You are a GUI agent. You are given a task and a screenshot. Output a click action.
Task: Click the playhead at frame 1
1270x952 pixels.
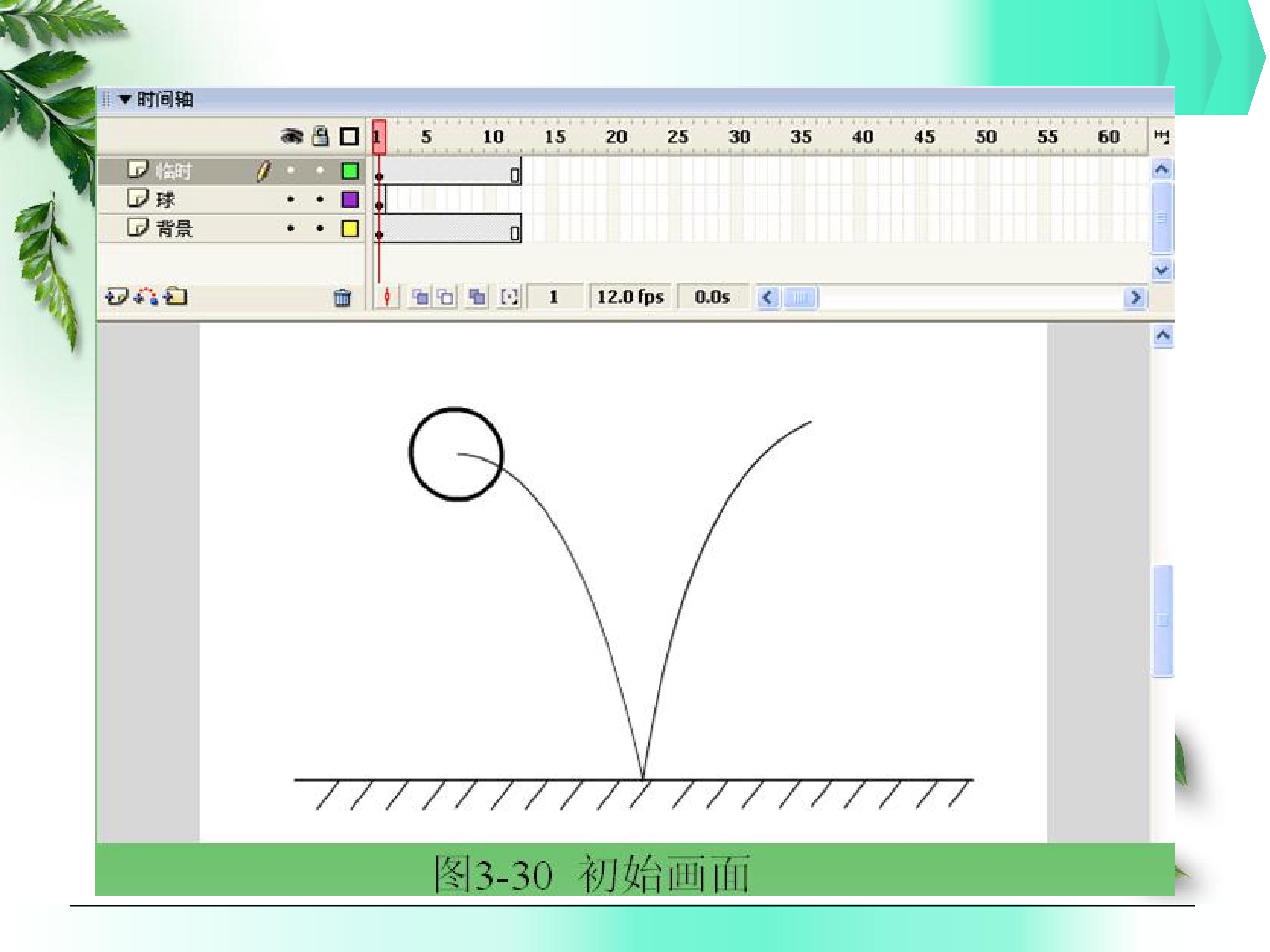point(379,137)
